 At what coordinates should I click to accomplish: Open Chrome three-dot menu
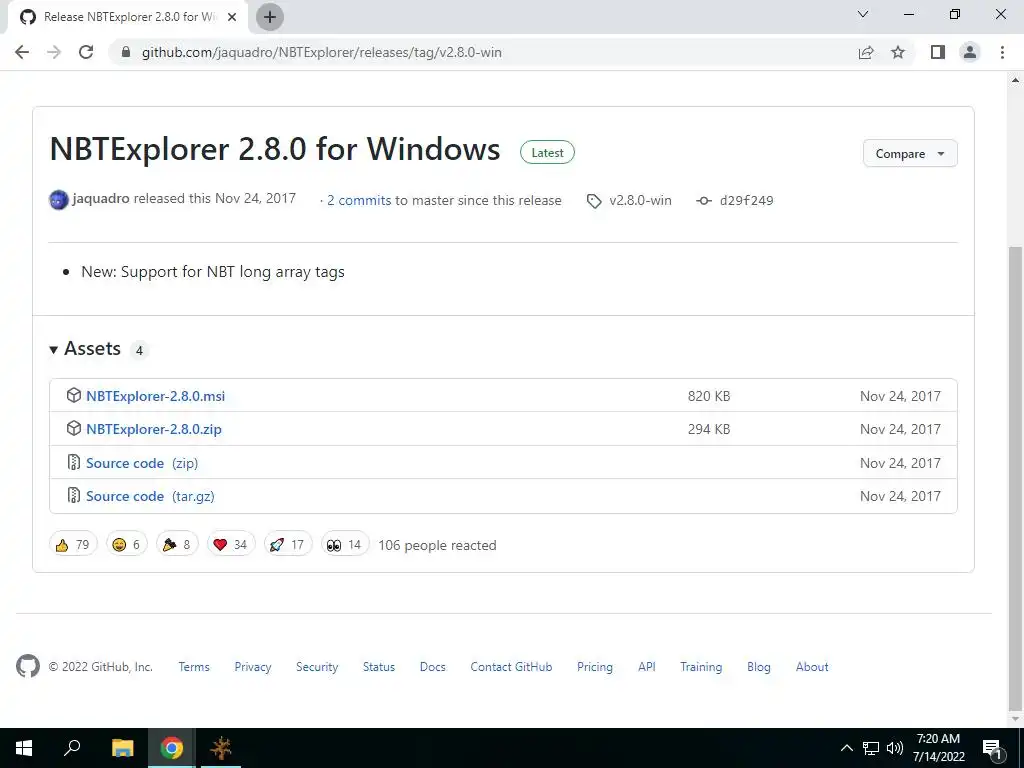pos(1002,52)
